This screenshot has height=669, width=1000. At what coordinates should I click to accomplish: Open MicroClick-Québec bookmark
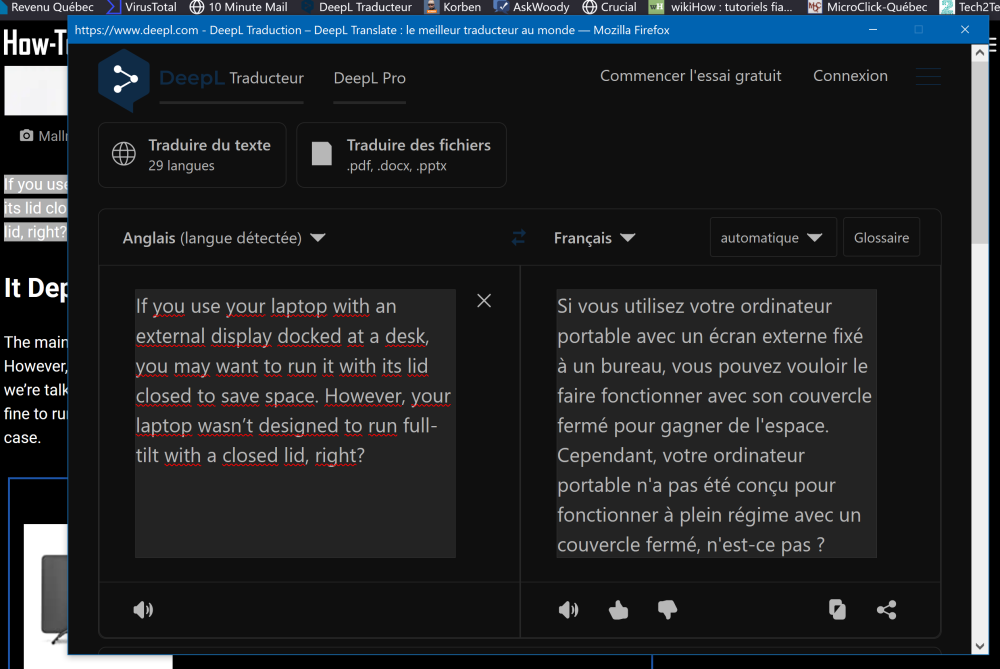(x=867, y=7)
